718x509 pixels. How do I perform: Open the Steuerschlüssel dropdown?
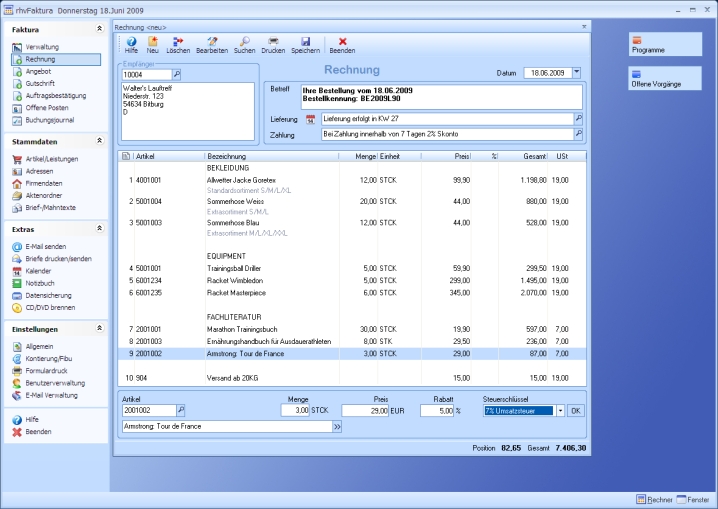pos(560,410)
